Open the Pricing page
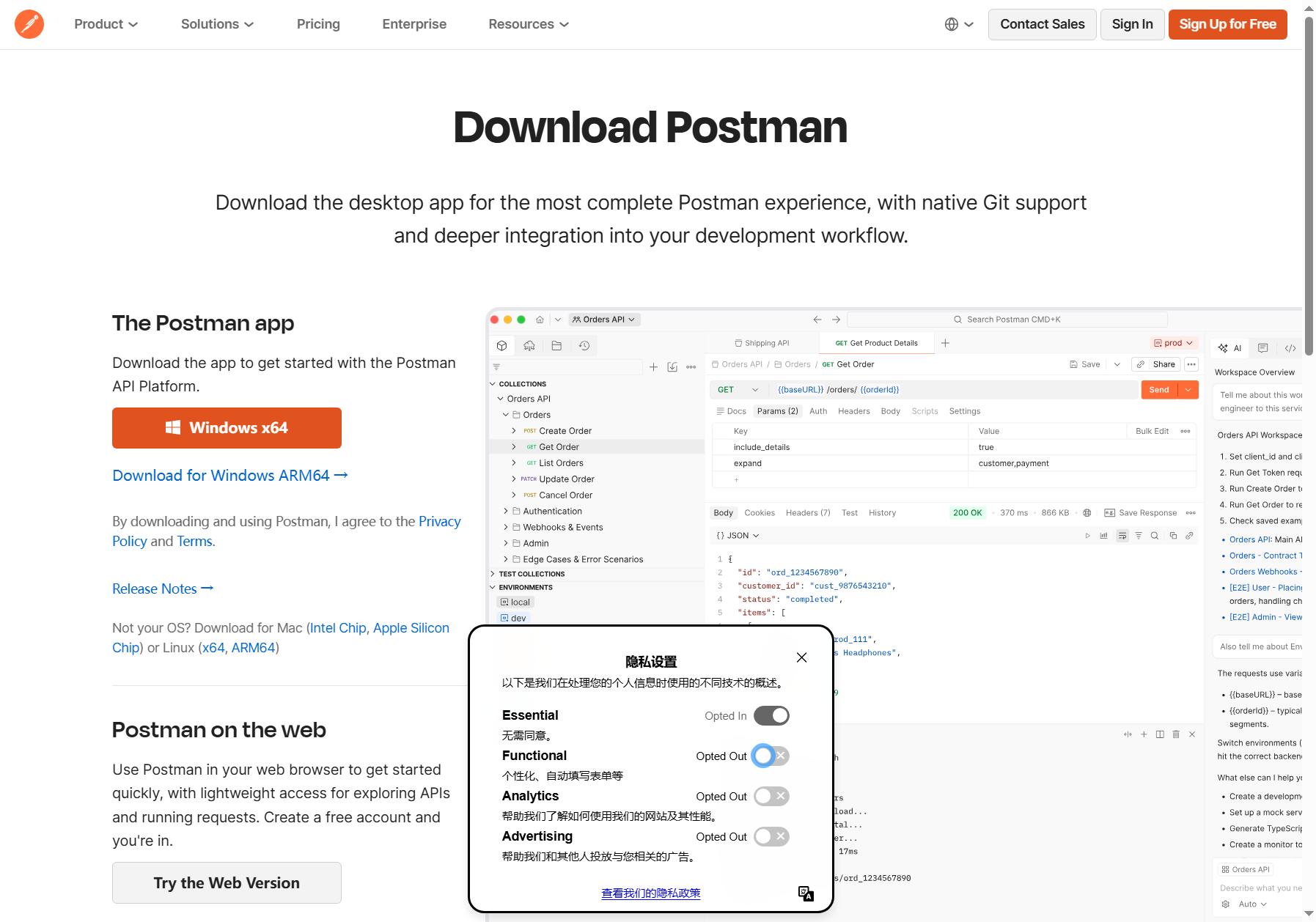 tap(318, 24)
